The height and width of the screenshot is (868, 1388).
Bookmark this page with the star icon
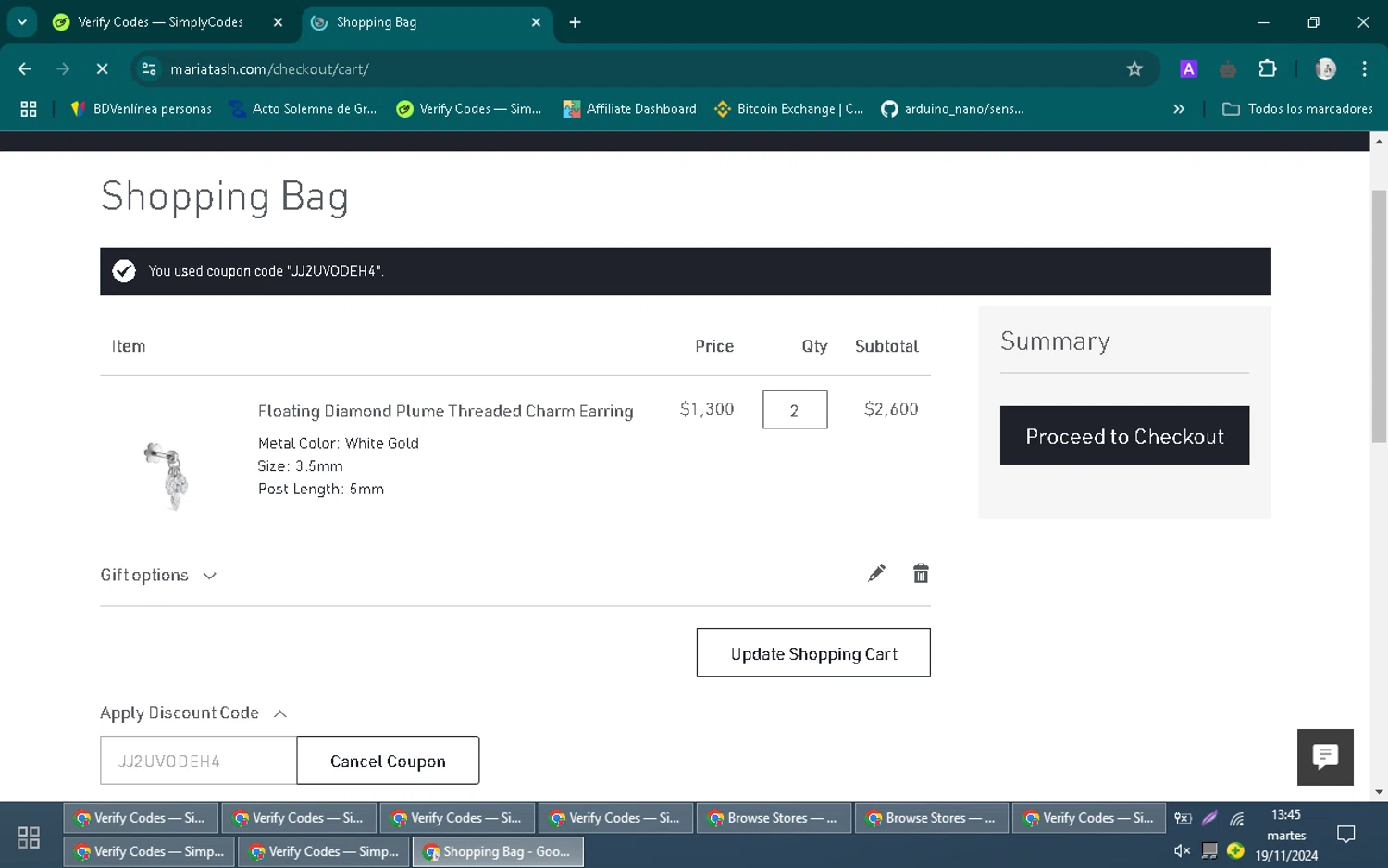1134,69
